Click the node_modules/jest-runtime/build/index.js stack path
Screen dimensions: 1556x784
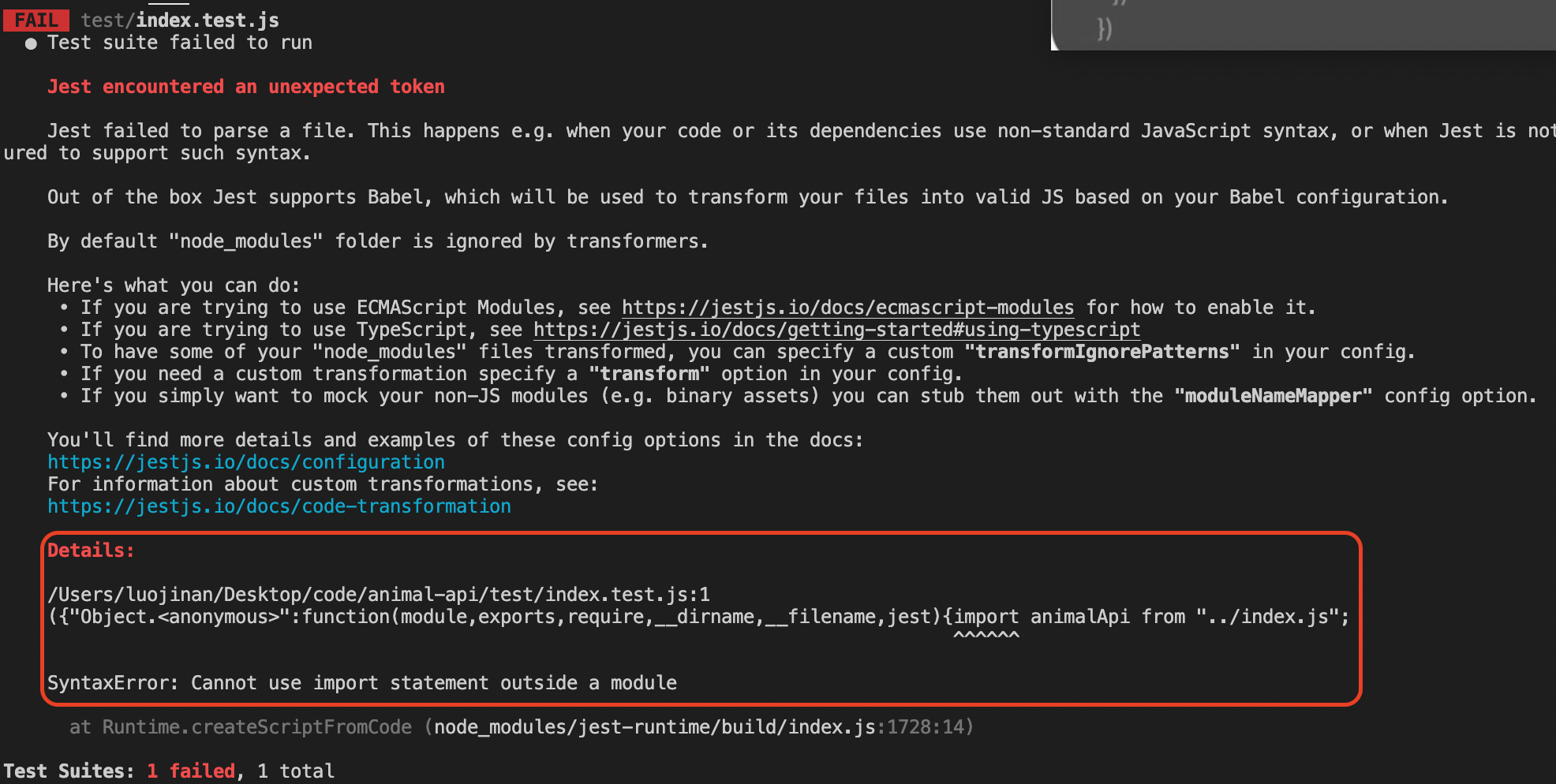[654, 727]
